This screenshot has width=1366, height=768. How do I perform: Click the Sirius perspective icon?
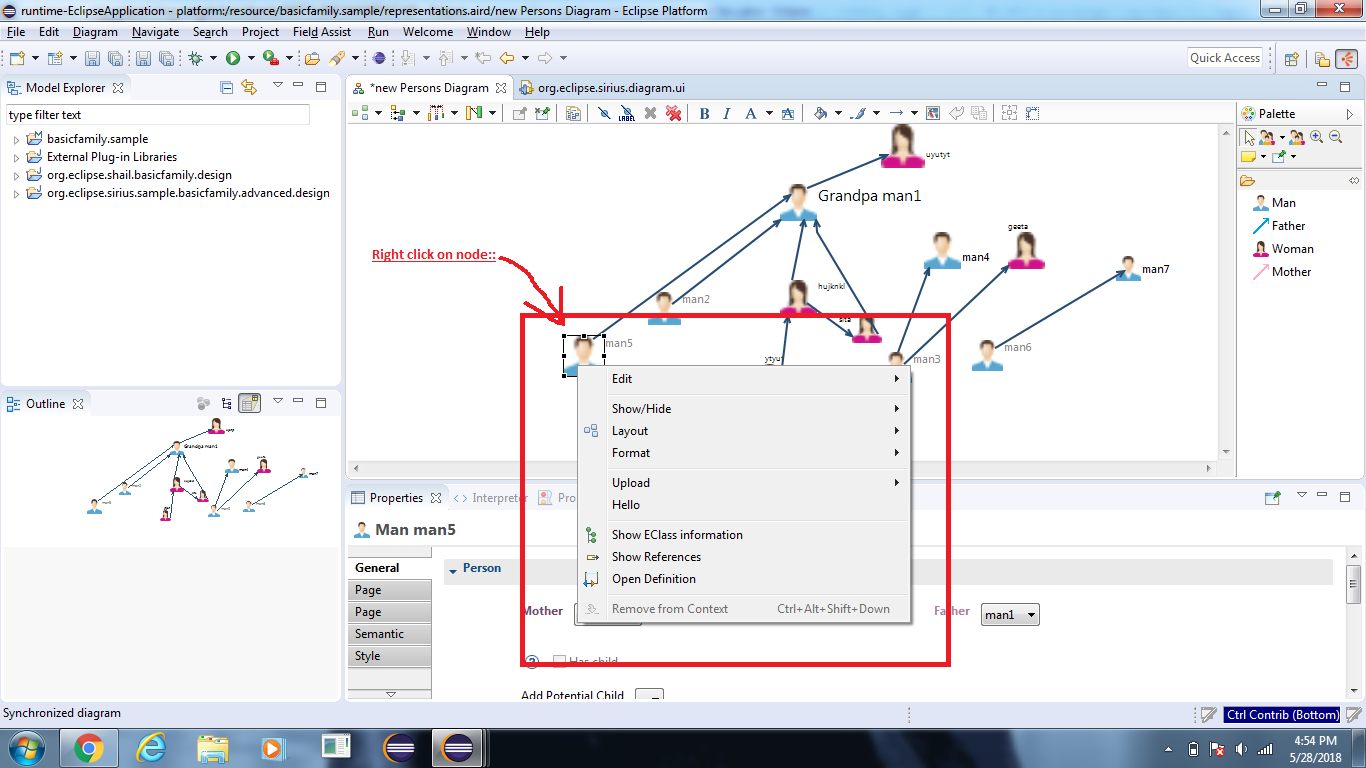(x=1346, y=59)
